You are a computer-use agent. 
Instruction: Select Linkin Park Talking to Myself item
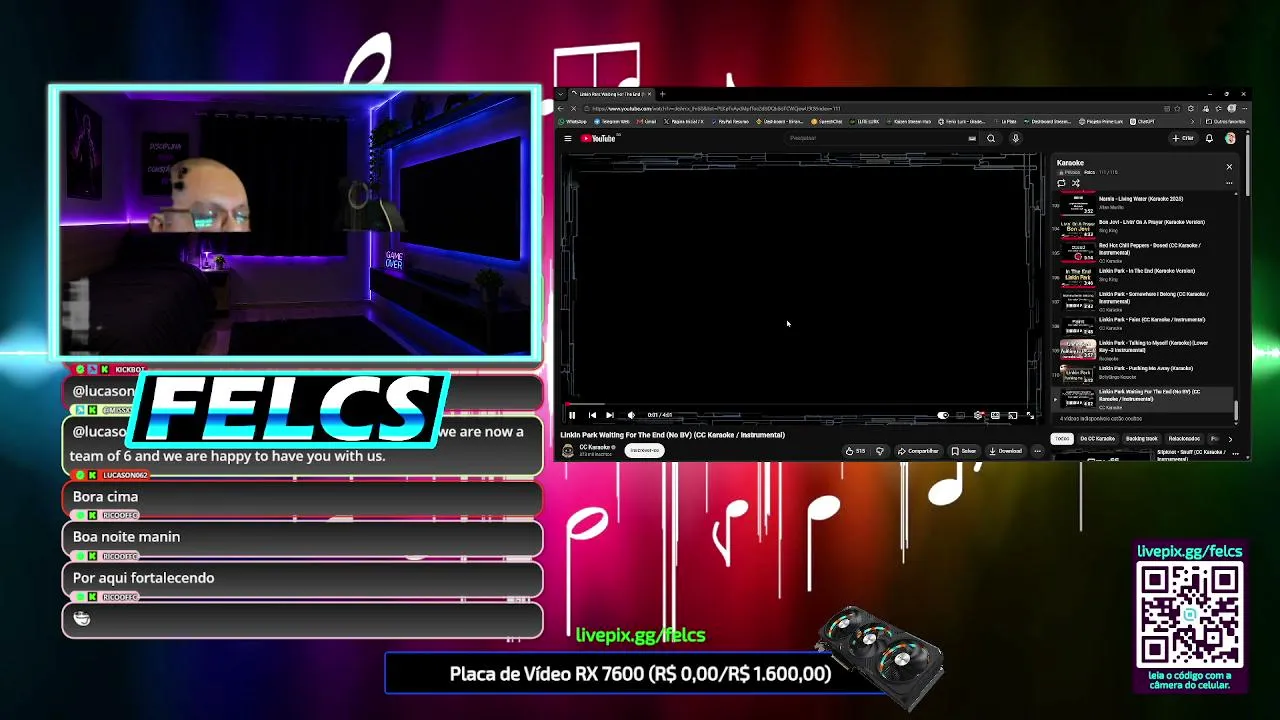tap(1141, 349)
